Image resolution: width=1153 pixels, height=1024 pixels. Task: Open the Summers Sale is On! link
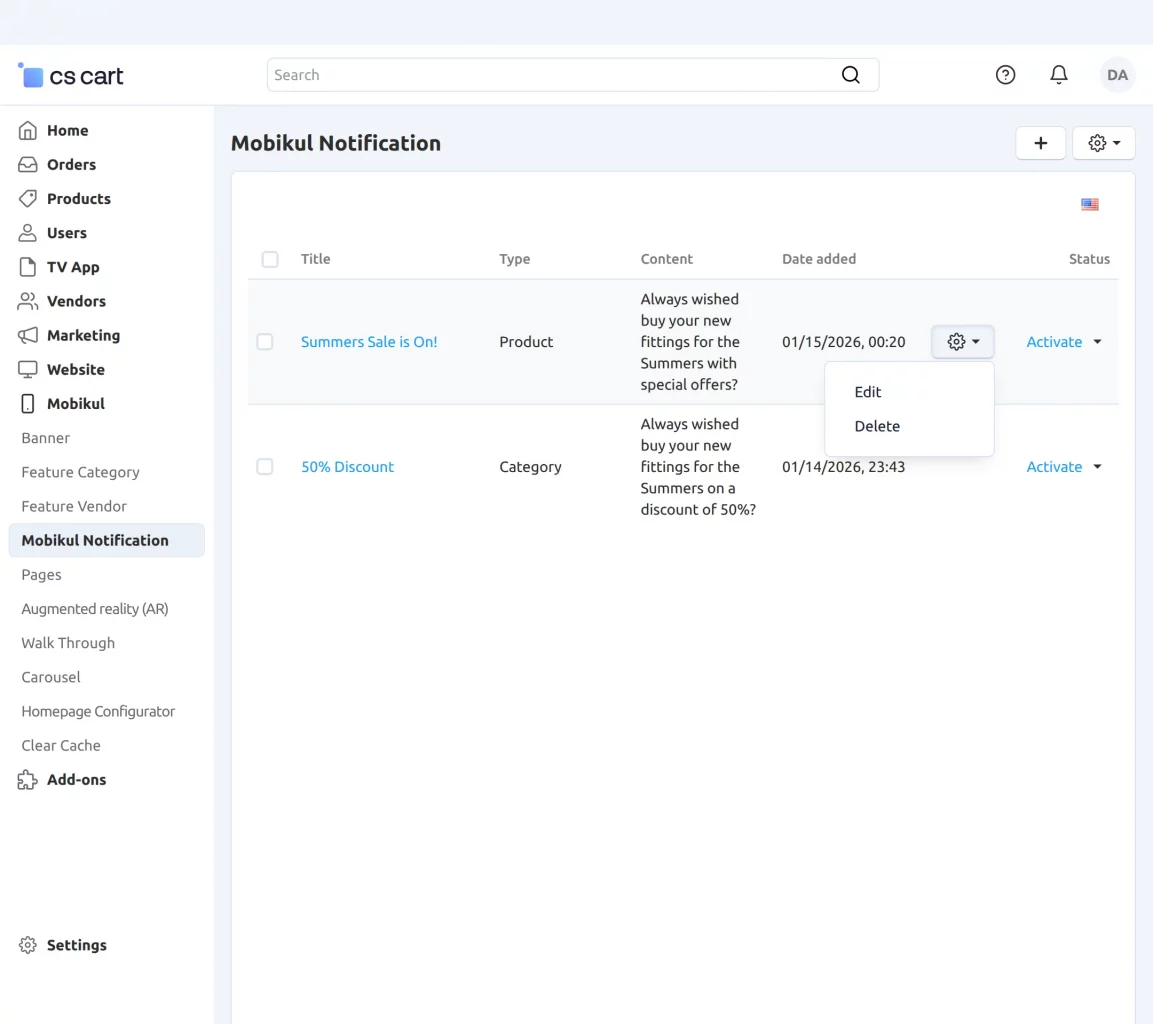(x=369, y=342)
